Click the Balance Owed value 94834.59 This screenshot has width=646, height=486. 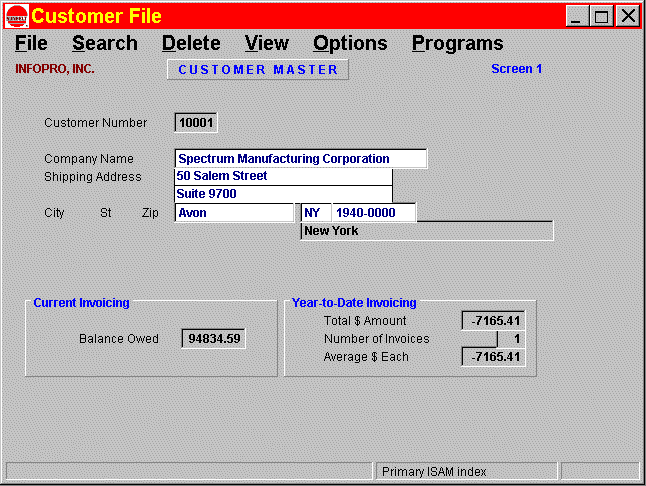[x=214, y=339]
